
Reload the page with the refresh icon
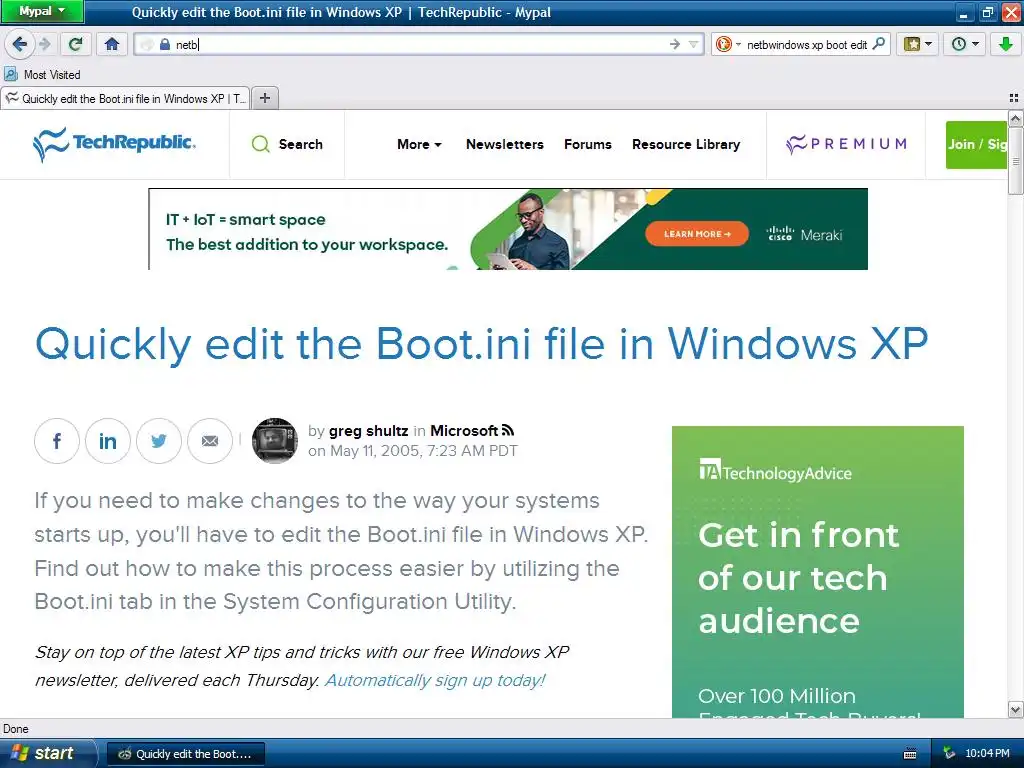pyautogui.click(x=75, y=44)
